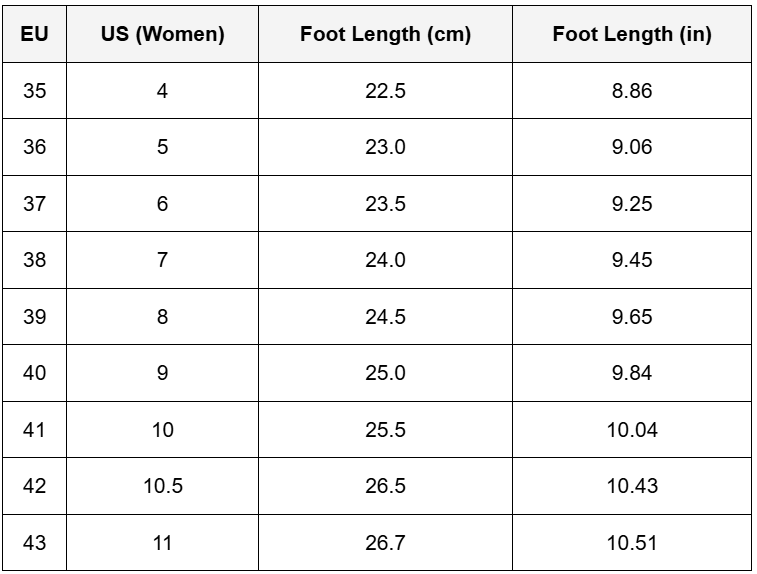The image size is (757, 574).
Task: Click the US Women size 5 cell
Action: click(x=162, y=147)
